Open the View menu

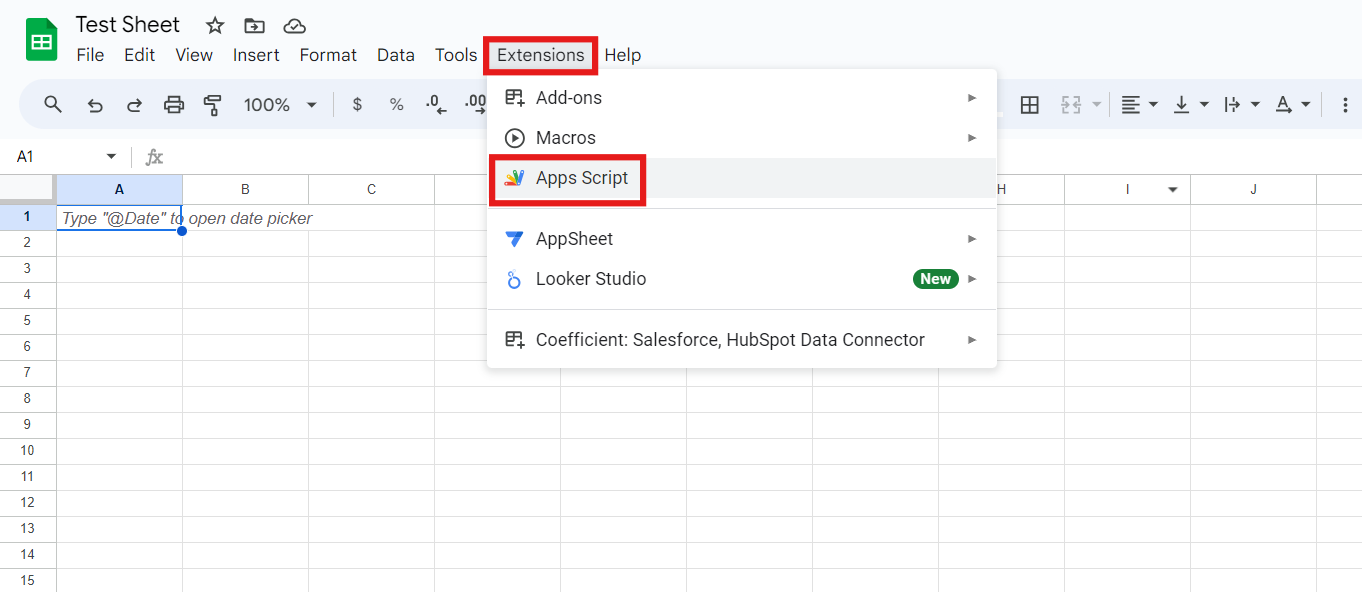194,55
